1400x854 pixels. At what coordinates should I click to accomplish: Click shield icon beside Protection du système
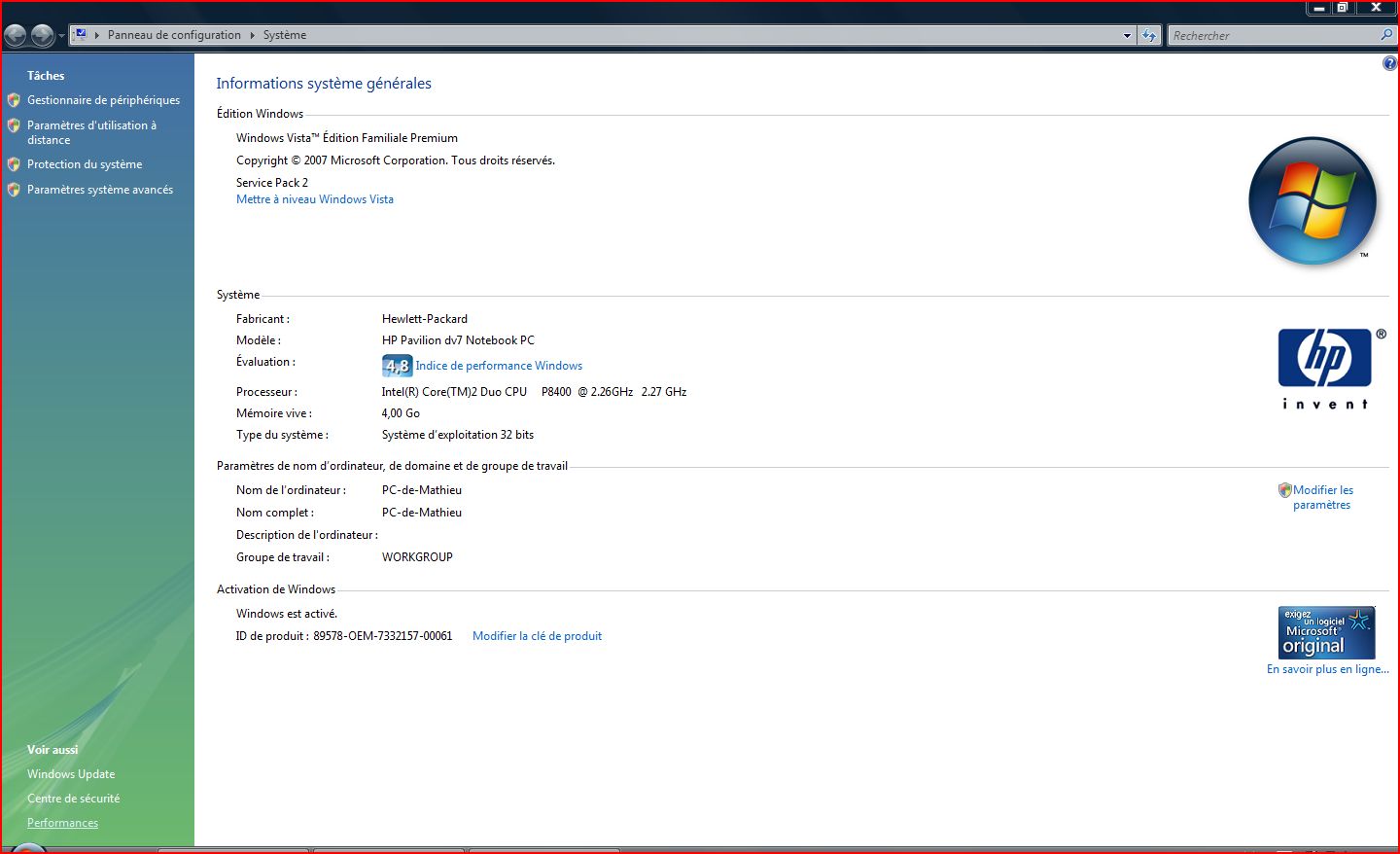point(14,164)
